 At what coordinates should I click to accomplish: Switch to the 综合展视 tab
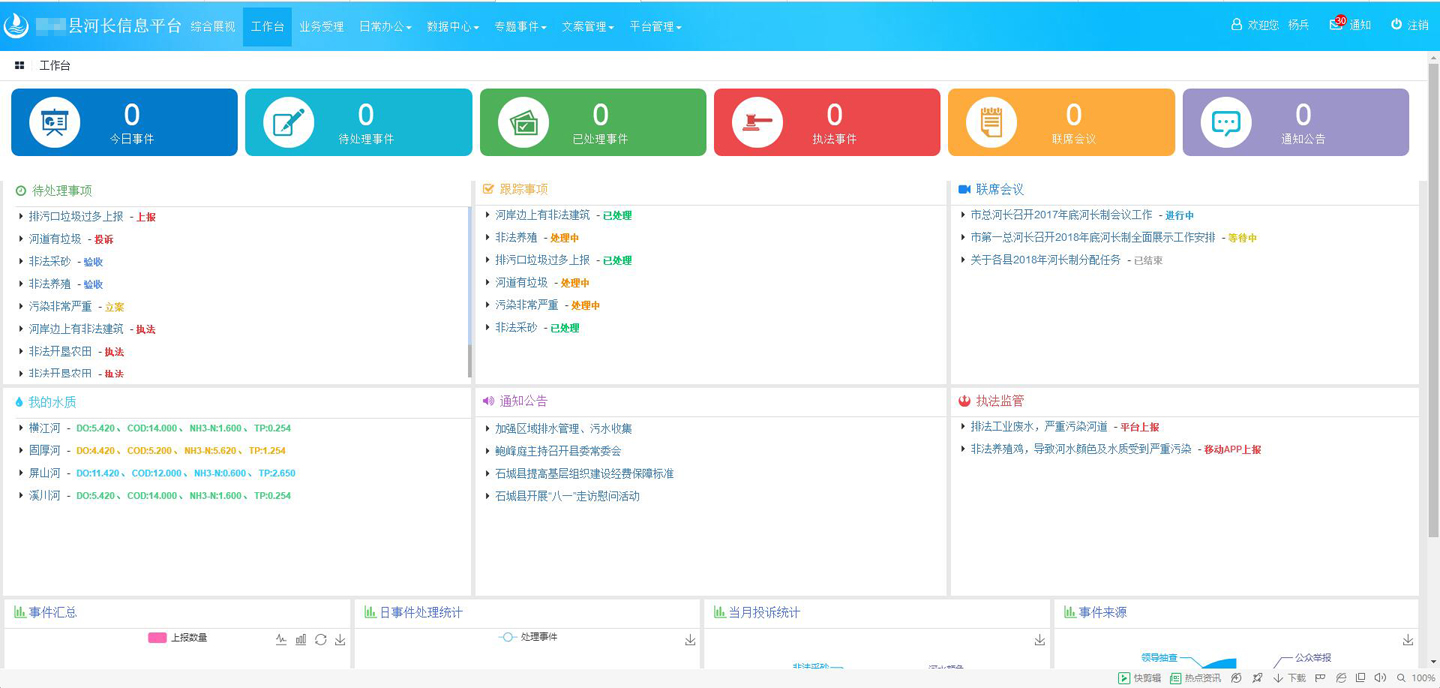214,27
